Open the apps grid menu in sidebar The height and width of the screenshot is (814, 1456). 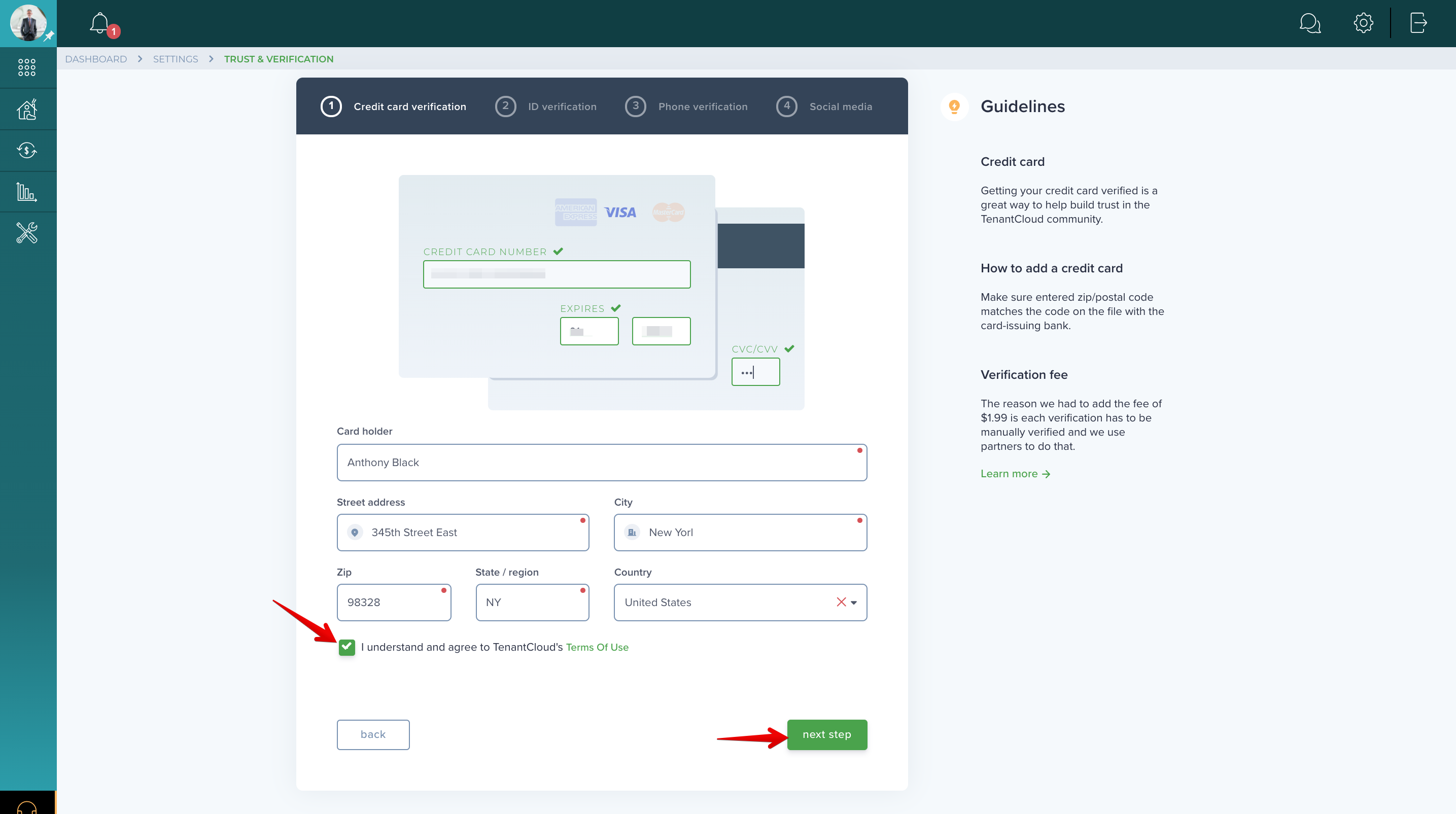tap(26, 67)
